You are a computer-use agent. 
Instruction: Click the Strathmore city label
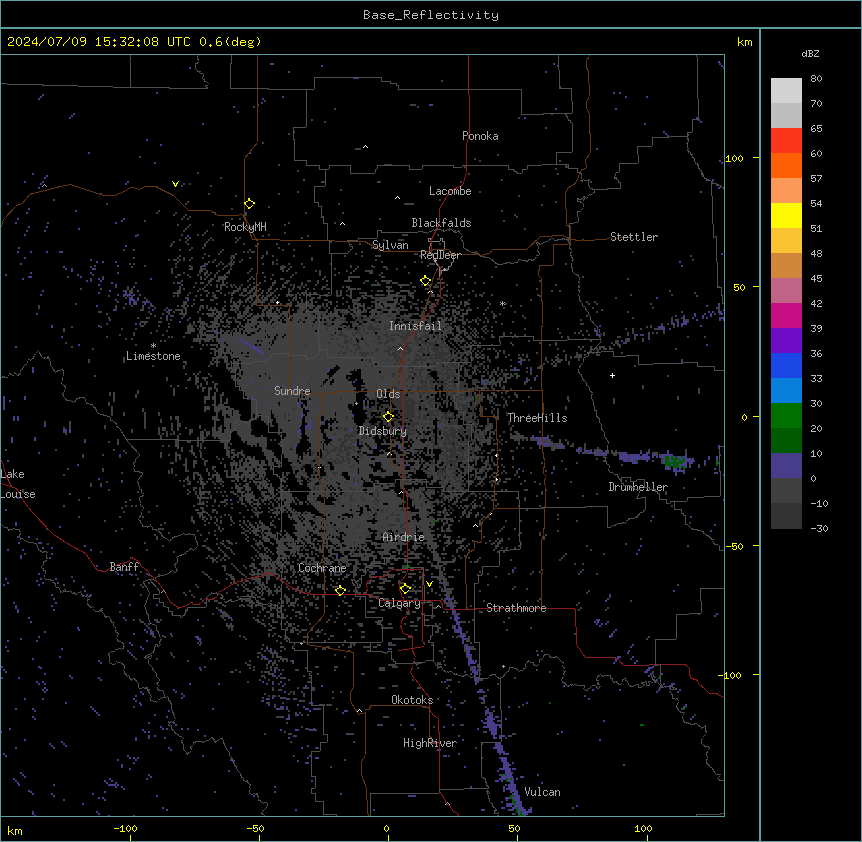click(516, 608)
